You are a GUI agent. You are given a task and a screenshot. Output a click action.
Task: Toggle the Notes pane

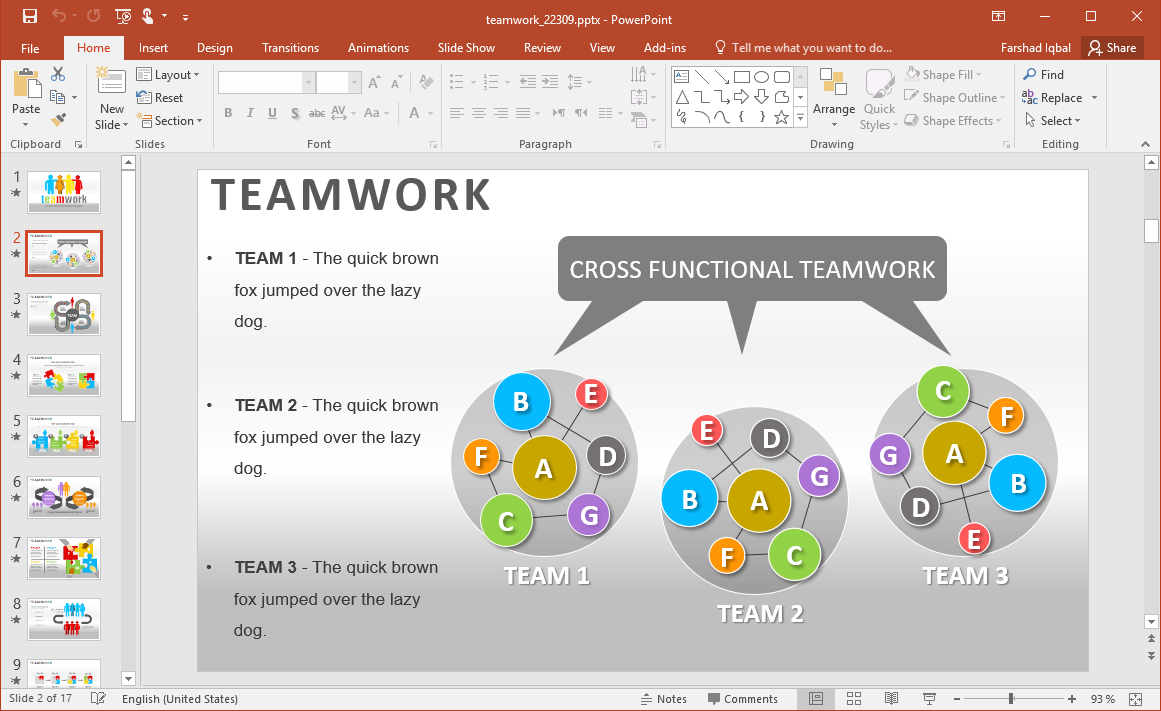pyautogui.click(x=663, y=699)
